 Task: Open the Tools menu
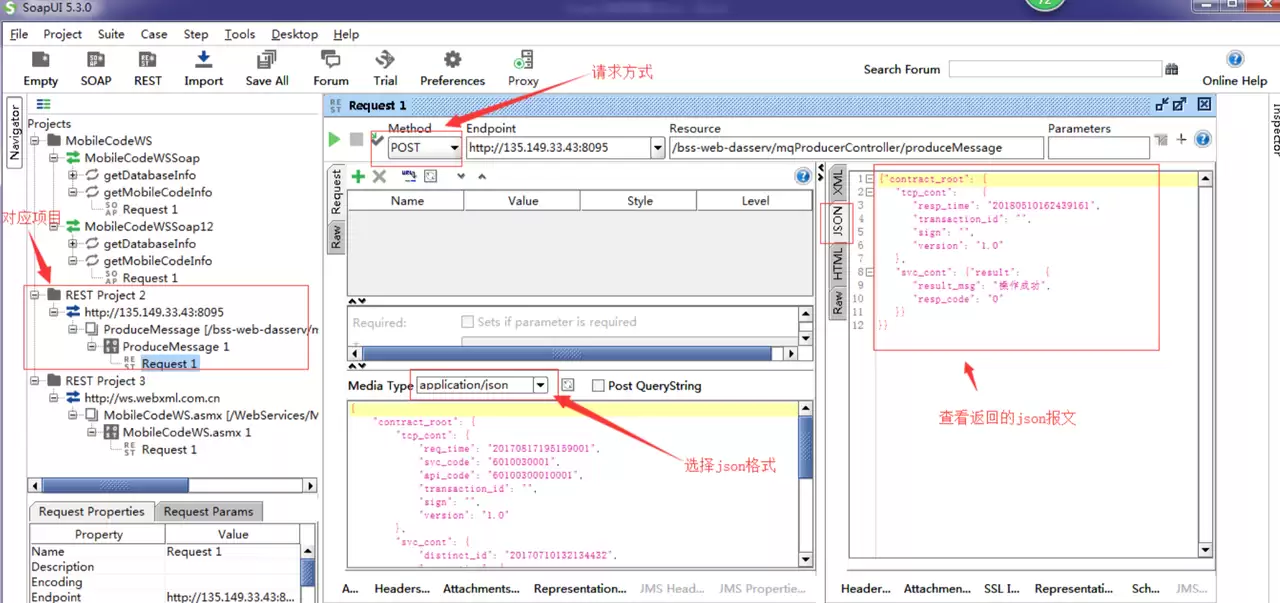click(240, 34)
